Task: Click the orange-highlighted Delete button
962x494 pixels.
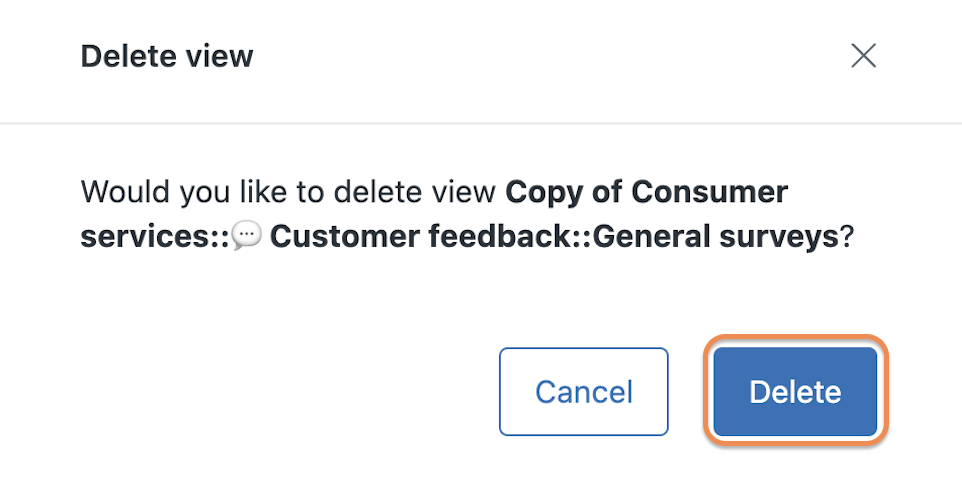Action: 795,392
